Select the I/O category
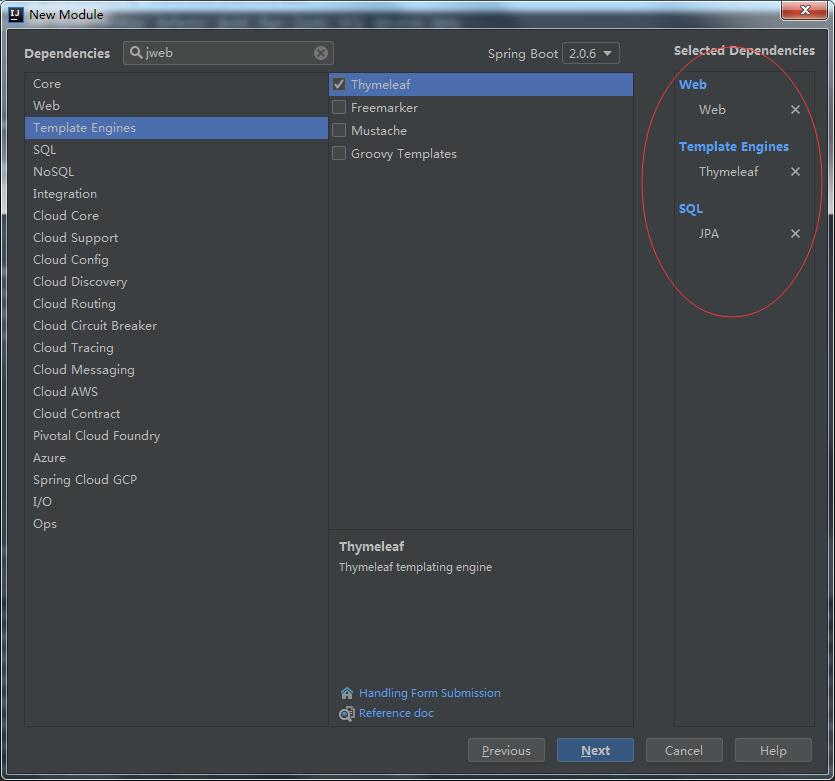 [x=176, y=502]
